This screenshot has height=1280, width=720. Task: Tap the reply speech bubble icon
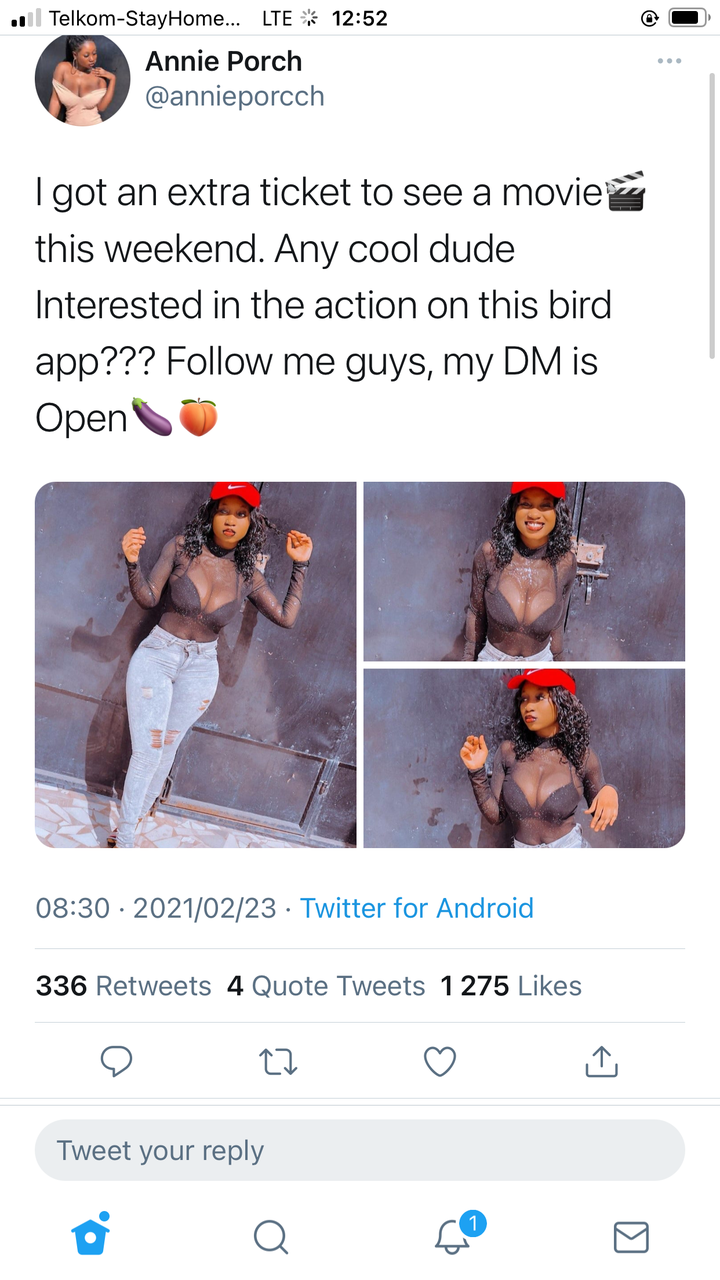coord(117,1061)
